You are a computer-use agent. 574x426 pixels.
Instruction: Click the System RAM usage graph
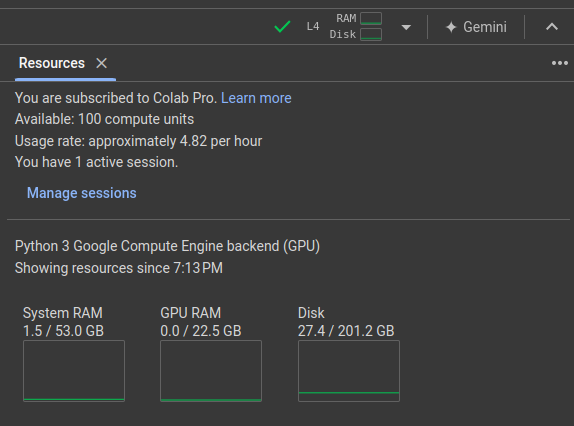[x=74, y=371]
